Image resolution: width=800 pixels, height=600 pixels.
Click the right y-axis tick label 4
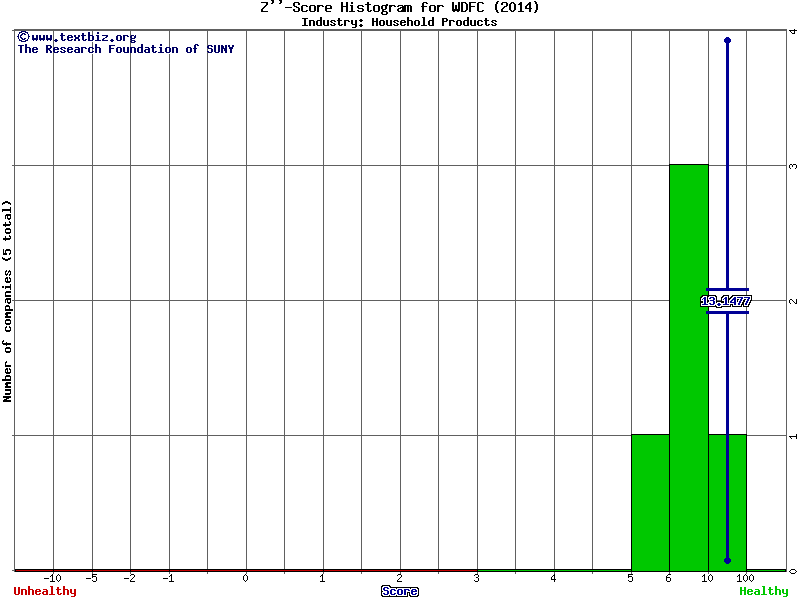point(793,32)
